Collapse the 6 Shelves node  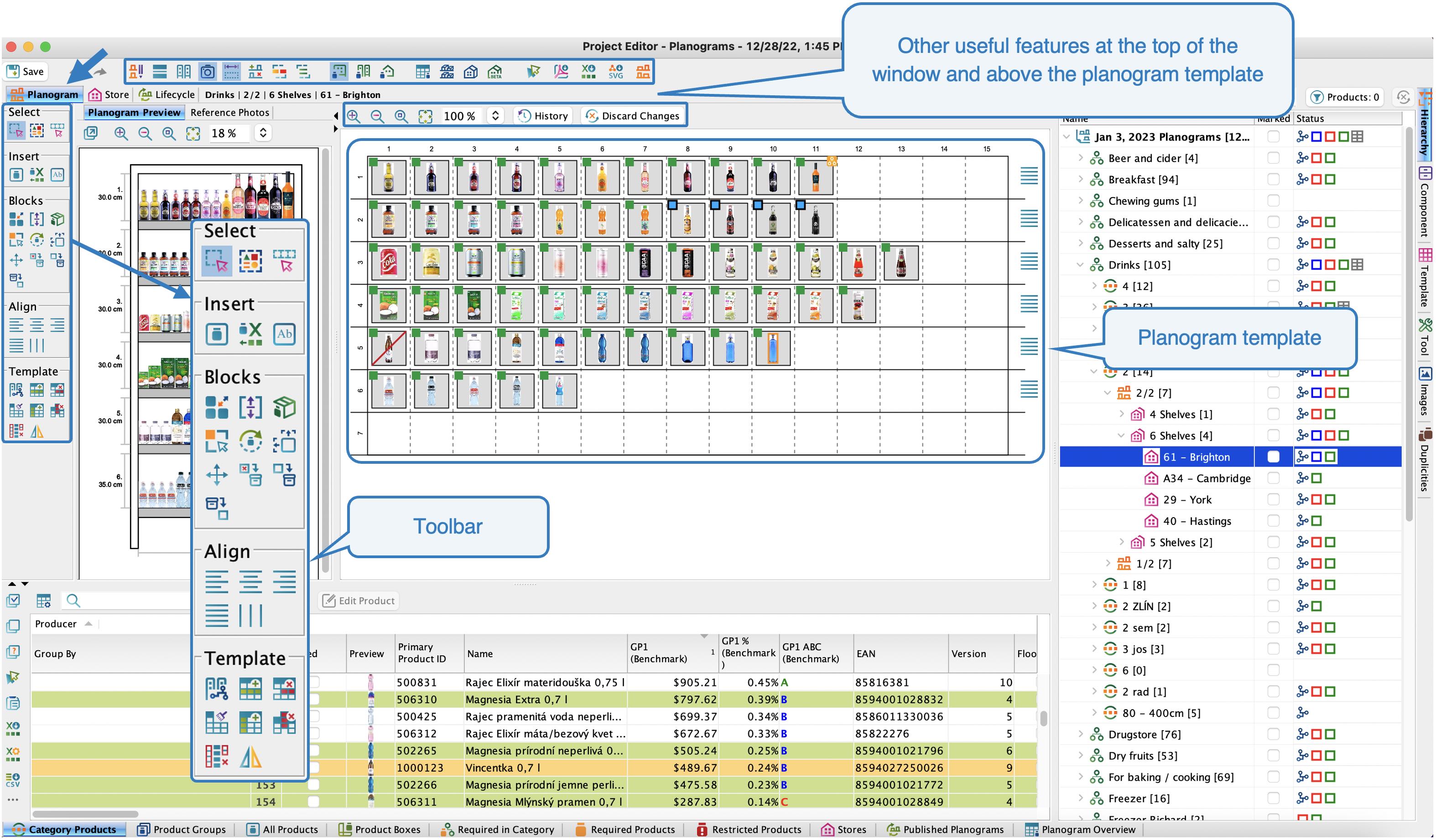pos(1121,436)
